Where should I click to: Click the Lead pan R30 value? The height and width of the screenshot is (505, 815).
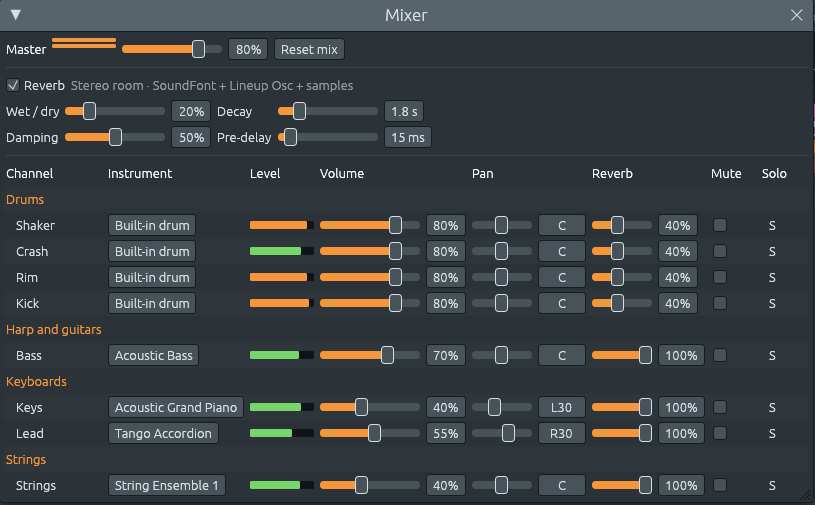pos(561,433)
